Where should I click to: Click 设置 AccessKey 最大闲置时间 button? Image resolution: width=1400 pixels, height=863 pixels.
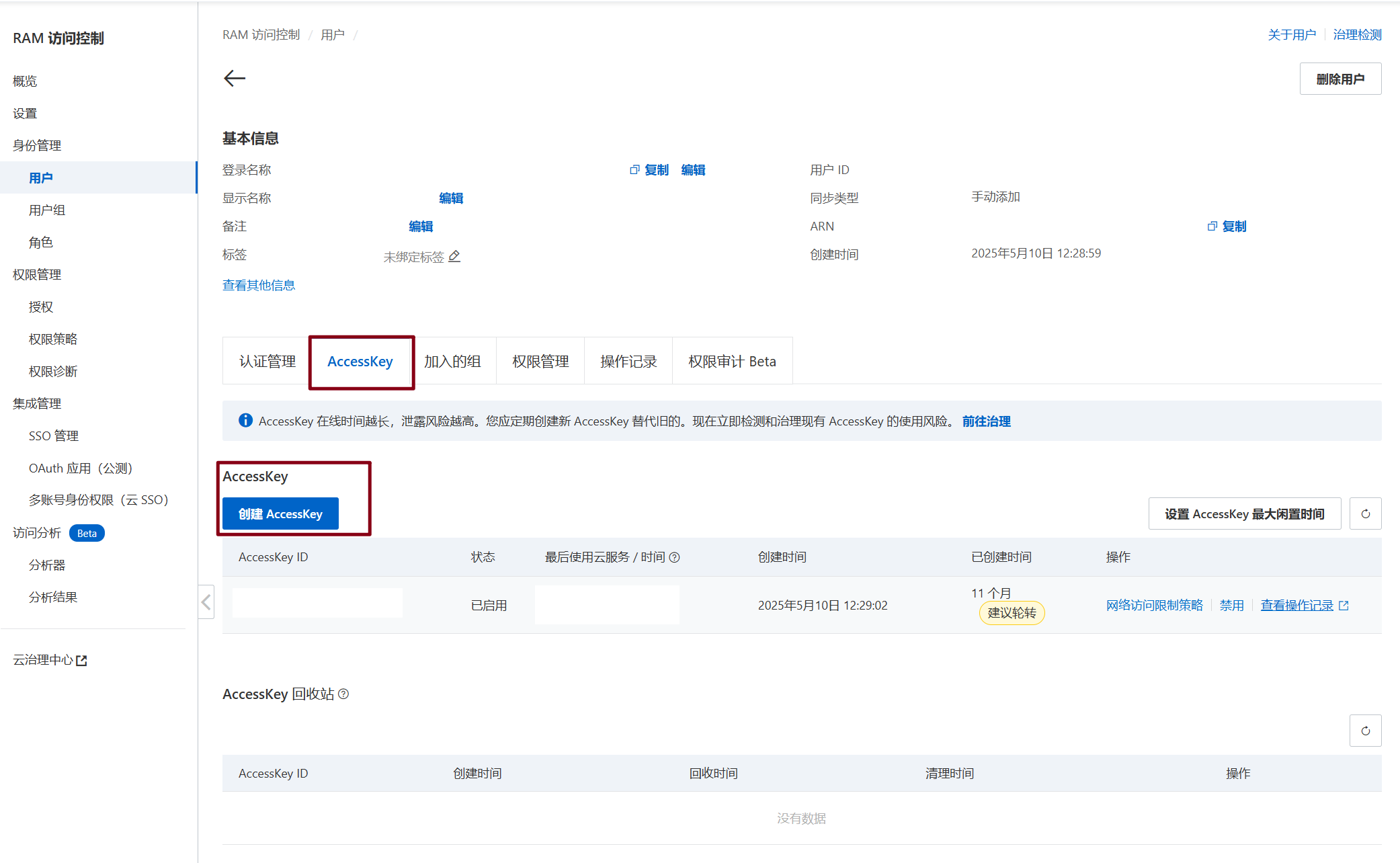point(1244,514)
